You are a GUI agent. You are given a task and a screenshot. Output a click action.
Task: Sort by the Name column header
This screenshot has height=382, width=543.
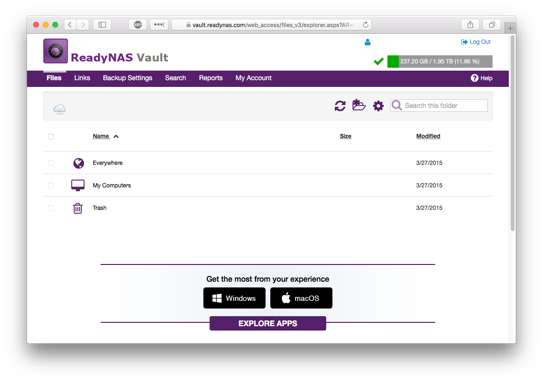101,136
